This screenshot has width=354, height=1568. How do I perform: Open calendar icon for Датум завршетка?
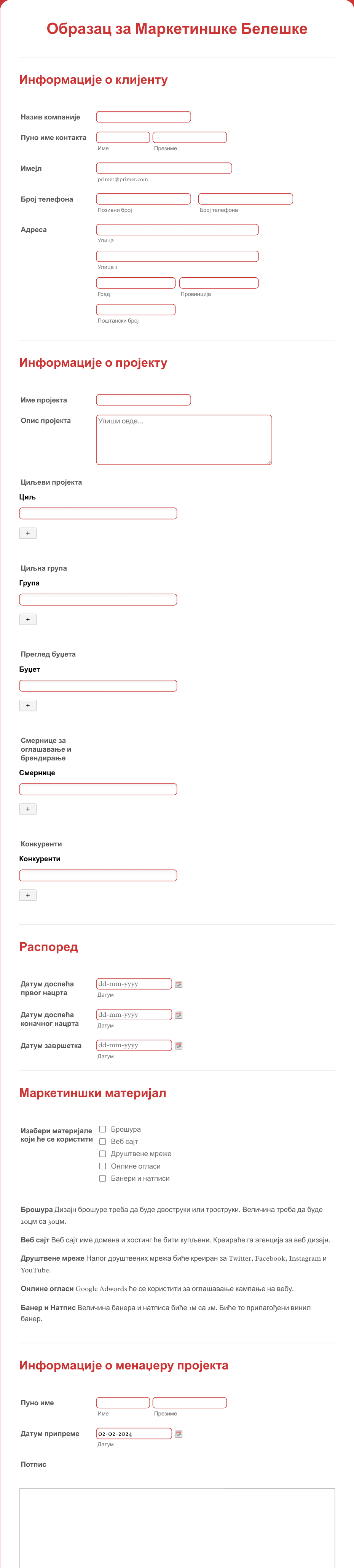(179, 1046)
